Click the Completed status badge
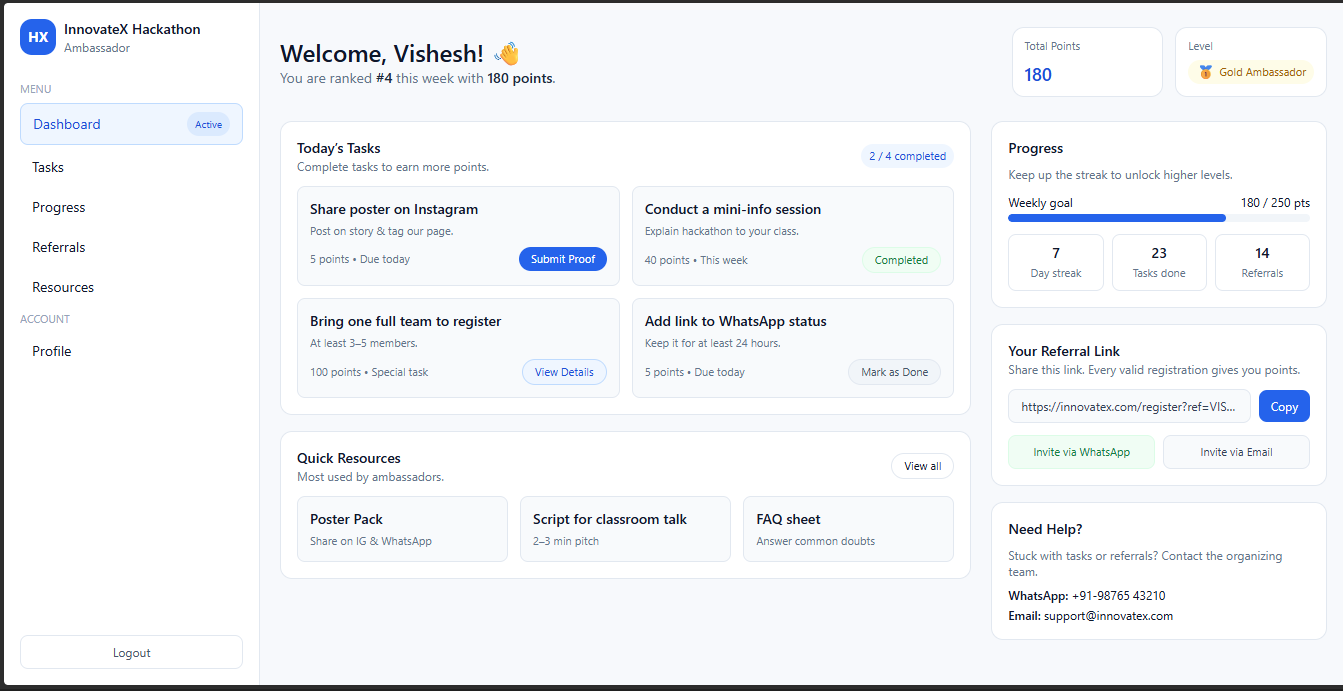Image resolution: width=1343 pixels, height=691 pixels. tap(901, 260)
